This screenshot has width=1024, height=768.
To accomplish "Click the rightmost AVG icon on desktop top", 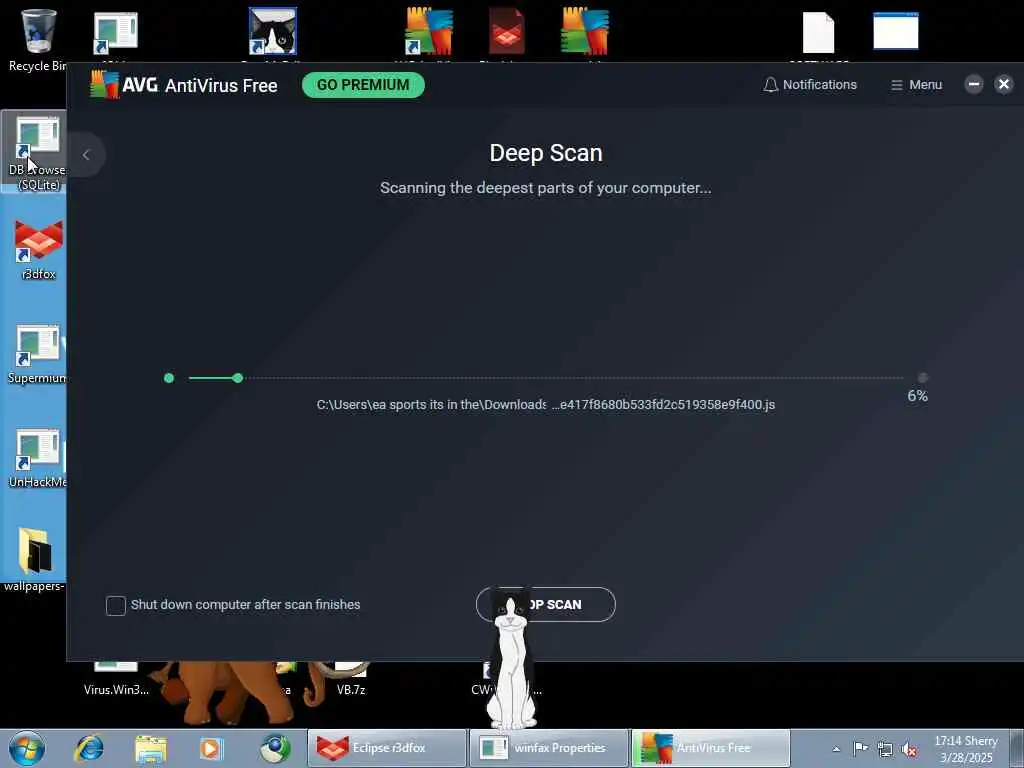I will 584,31.
